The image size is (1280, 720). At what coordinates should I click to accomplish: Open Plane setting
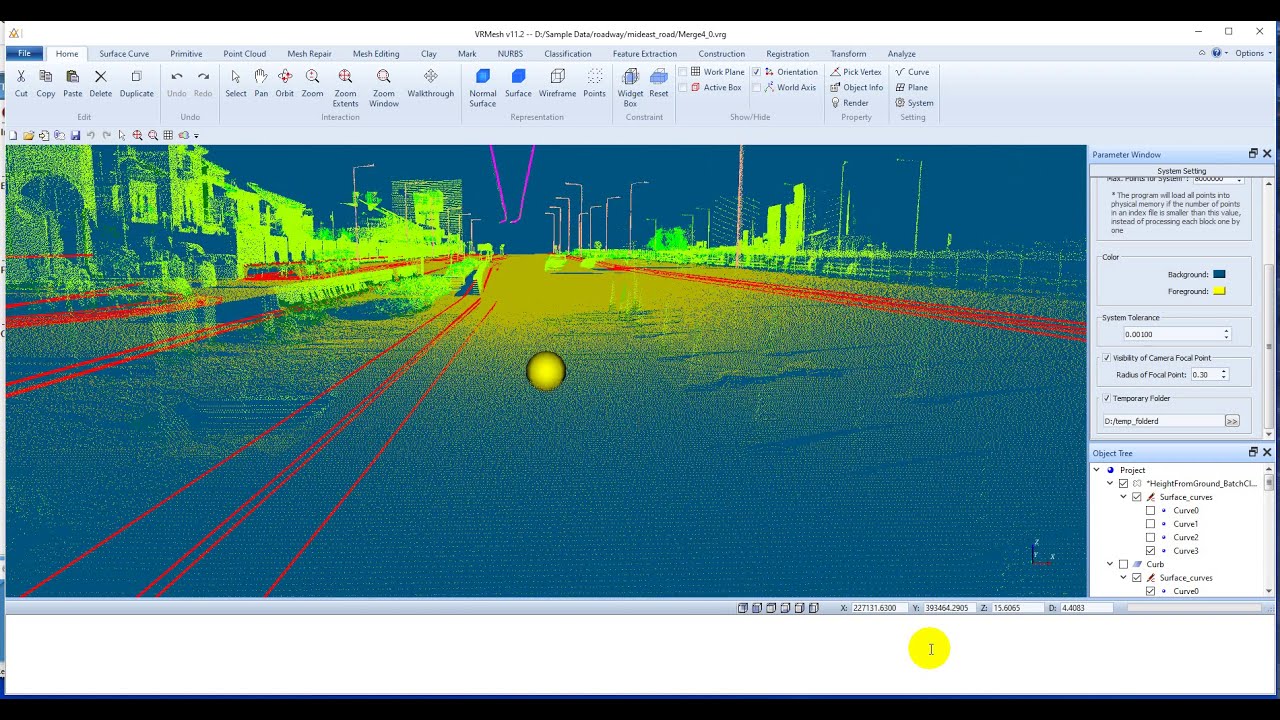[x=911, y=87]
